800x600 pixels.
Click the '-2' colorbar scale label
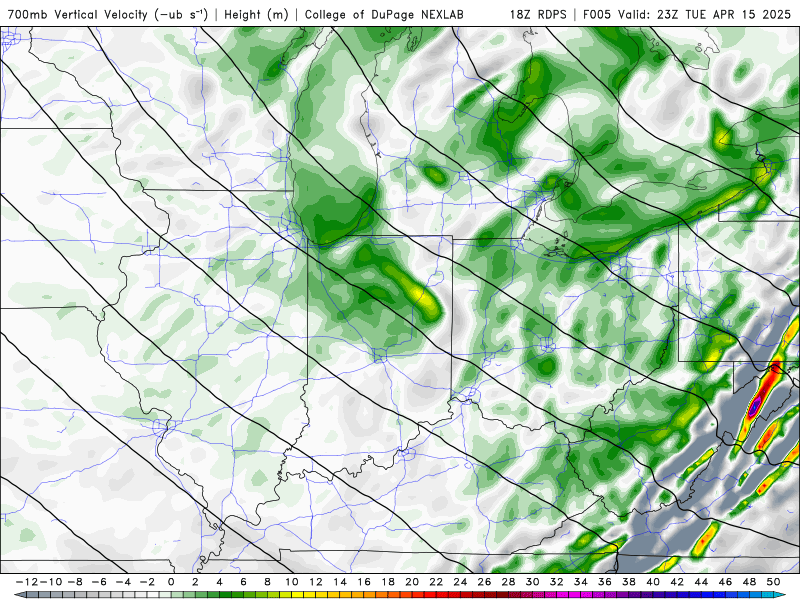tap(147, 582)
